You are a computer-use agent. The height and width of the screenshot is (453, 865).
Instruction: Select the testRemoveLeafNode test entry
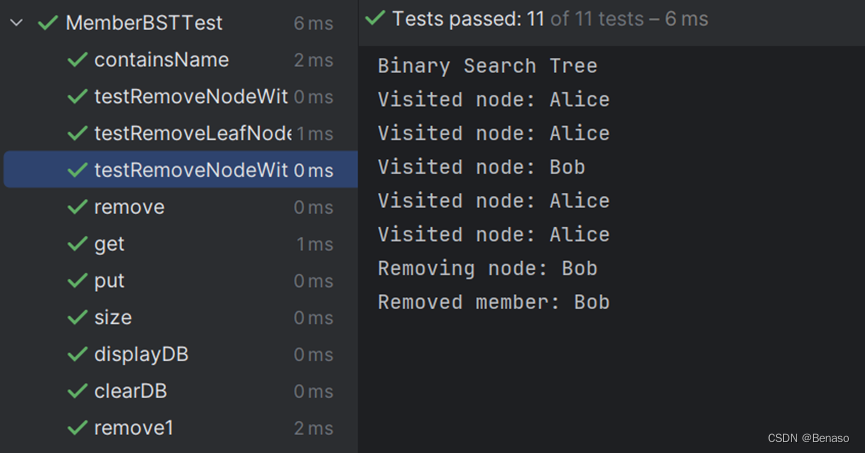pyautogui.click(x=180, y=133)
